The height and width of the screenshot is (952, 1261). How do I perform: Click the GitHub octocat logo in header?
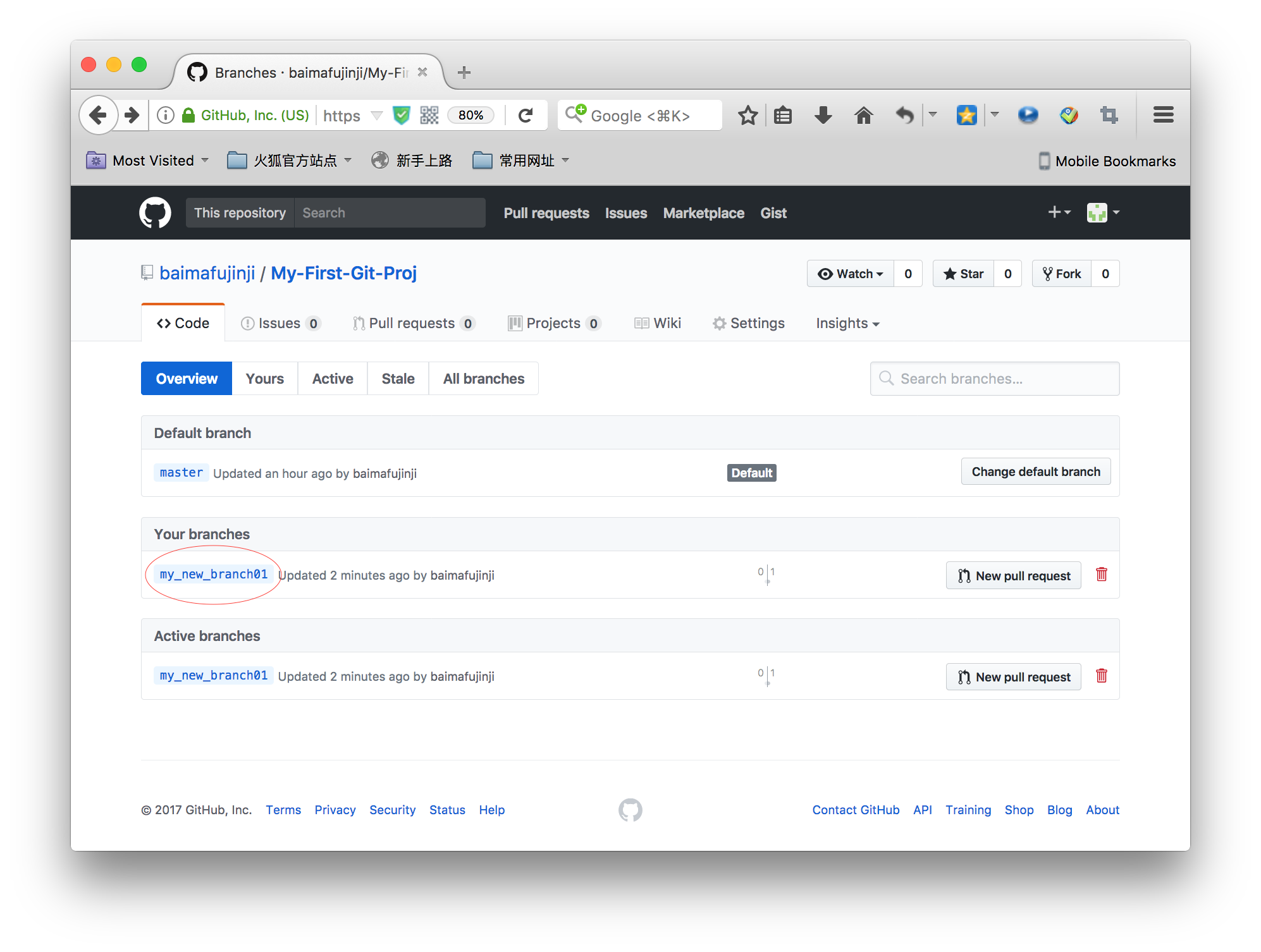155,212
